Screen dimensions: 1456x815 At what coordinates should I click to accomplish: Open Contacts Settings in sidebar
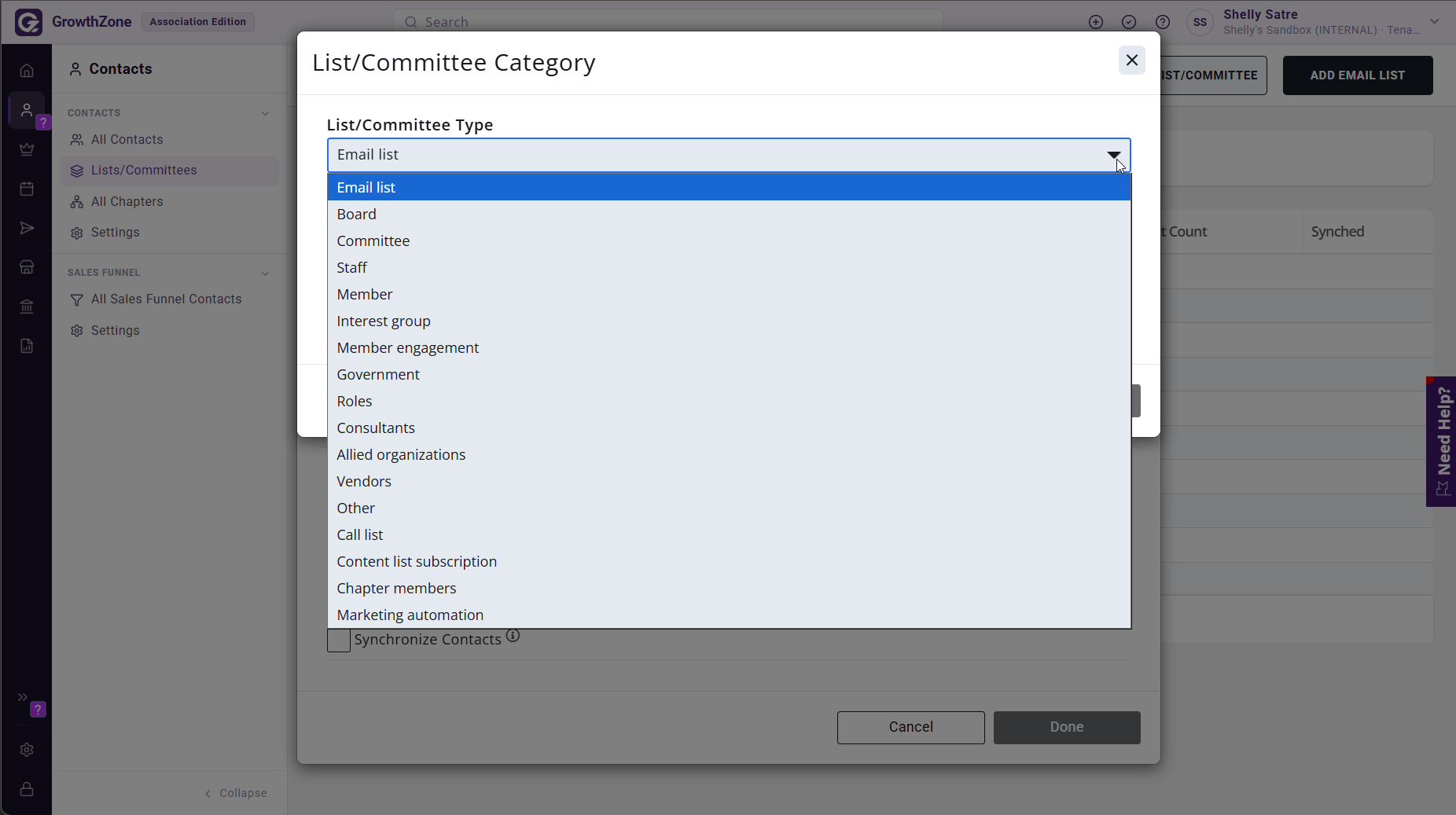169,233
